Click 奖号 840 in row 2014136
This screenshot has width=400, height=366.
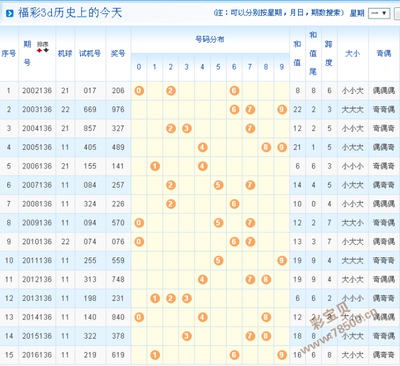point(118,317)
